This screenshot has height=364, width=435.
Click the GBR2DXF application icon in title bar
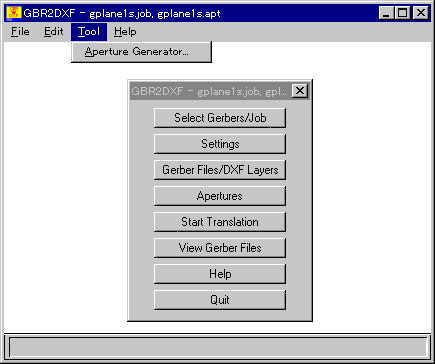(x=14, y=13)
